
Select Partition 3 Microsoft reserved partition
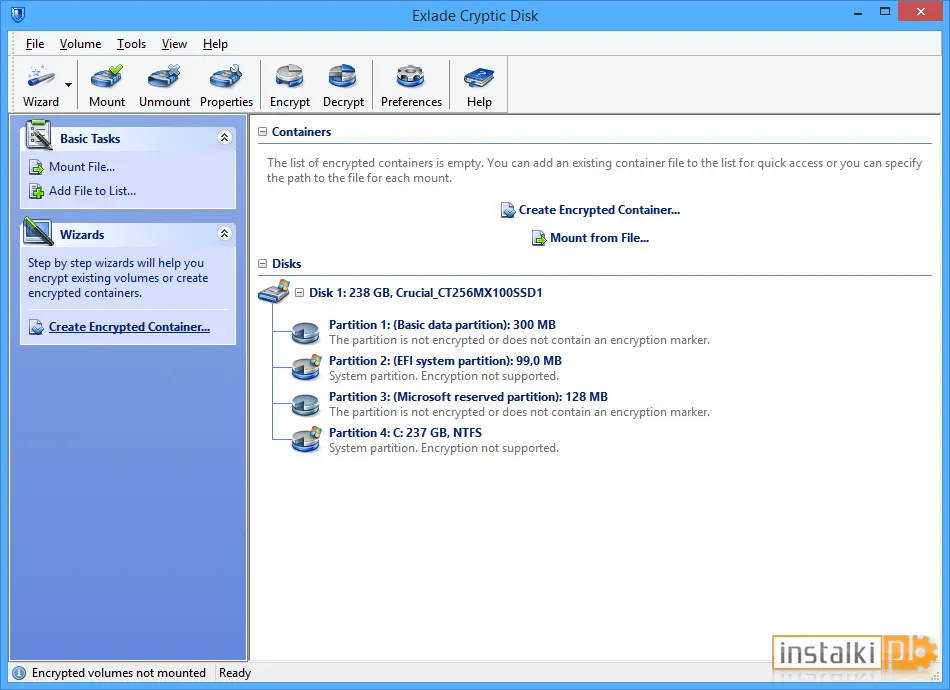pos(468,397)
